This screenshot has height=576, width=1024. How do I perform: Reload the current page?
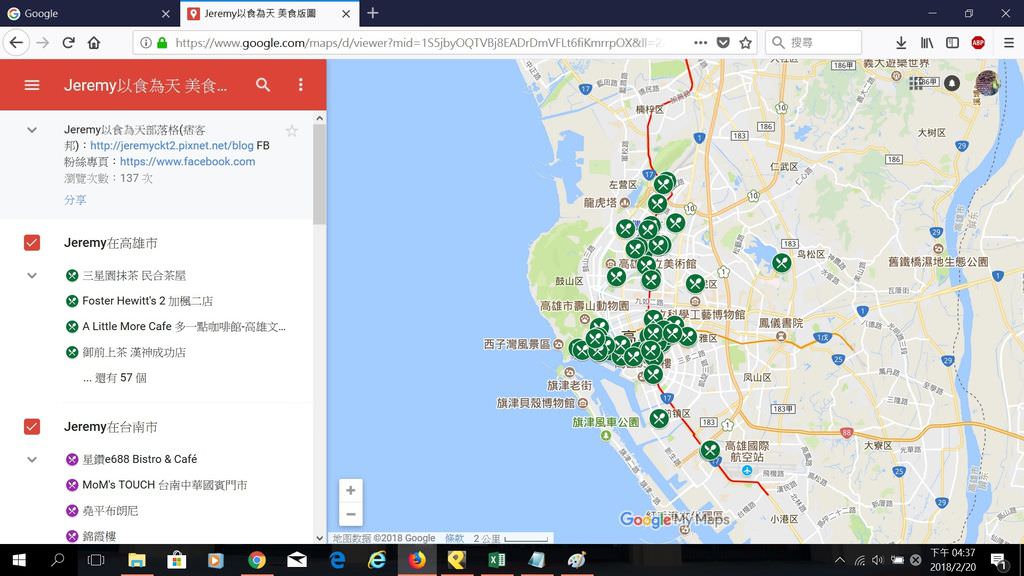coord(69,42)
